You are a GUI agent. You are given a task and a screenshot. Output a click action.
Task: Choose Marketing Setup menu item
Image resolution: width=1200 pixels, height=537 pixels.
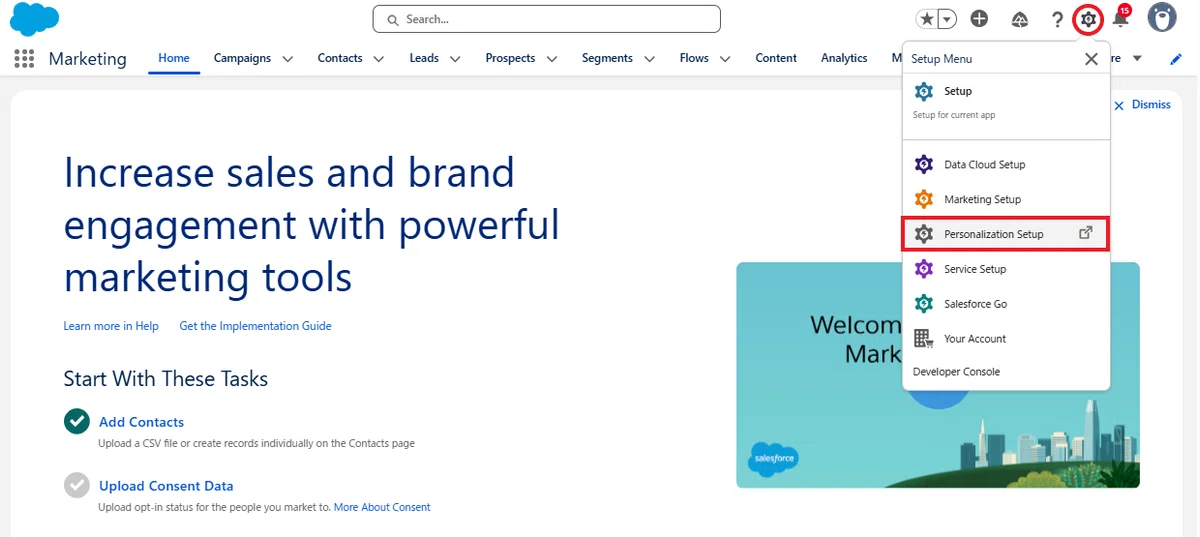tap(1006, 199)
